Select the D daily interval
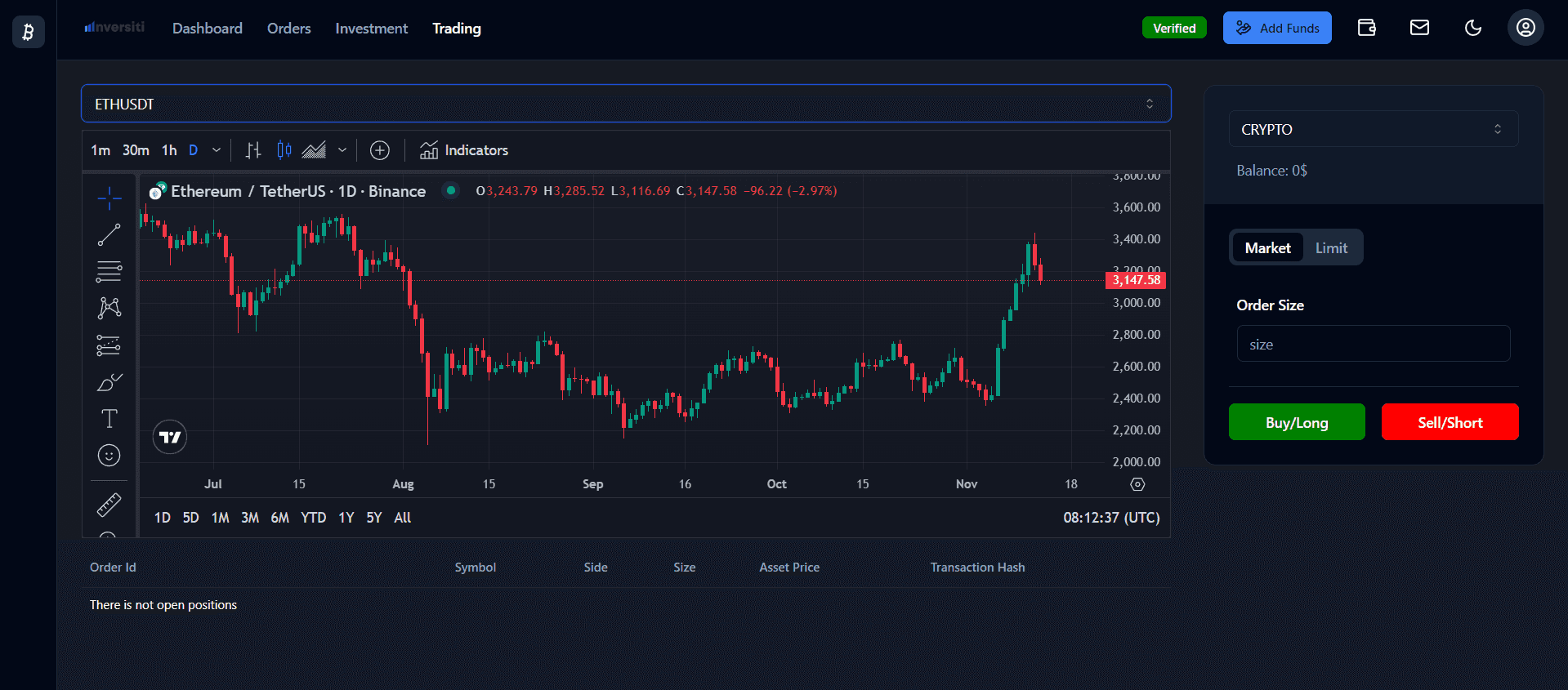The width and height of the screenshot is (1568, 690). tap(194, 150)
